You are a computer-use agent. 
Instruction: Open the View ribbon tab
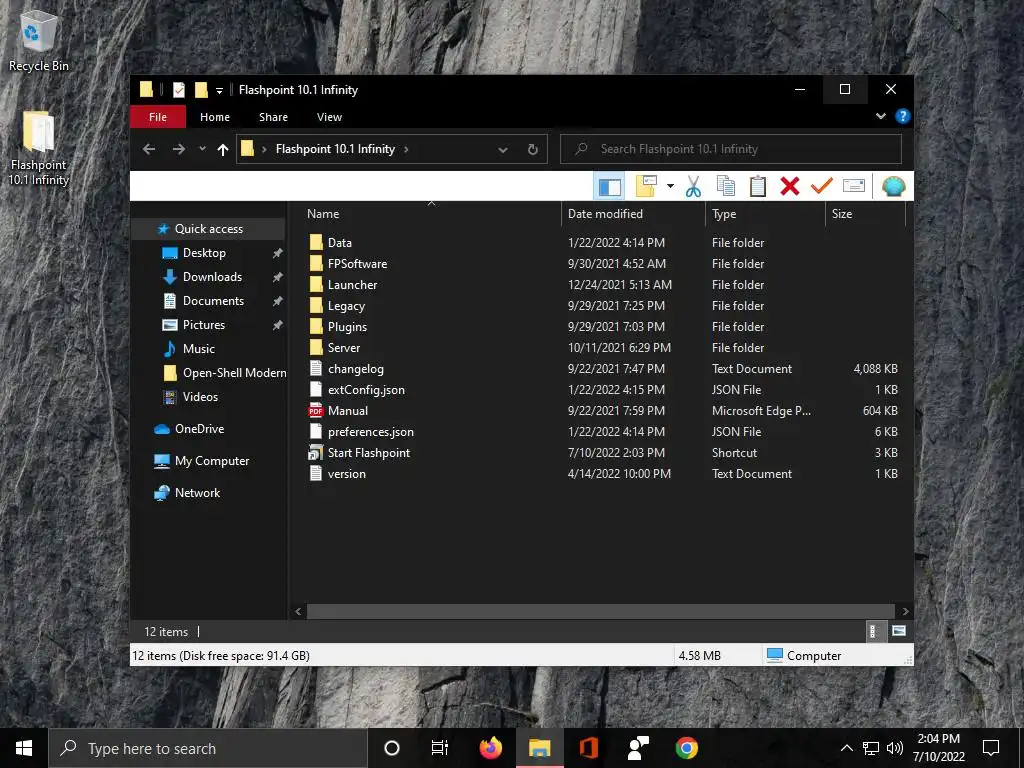point(329,117)
